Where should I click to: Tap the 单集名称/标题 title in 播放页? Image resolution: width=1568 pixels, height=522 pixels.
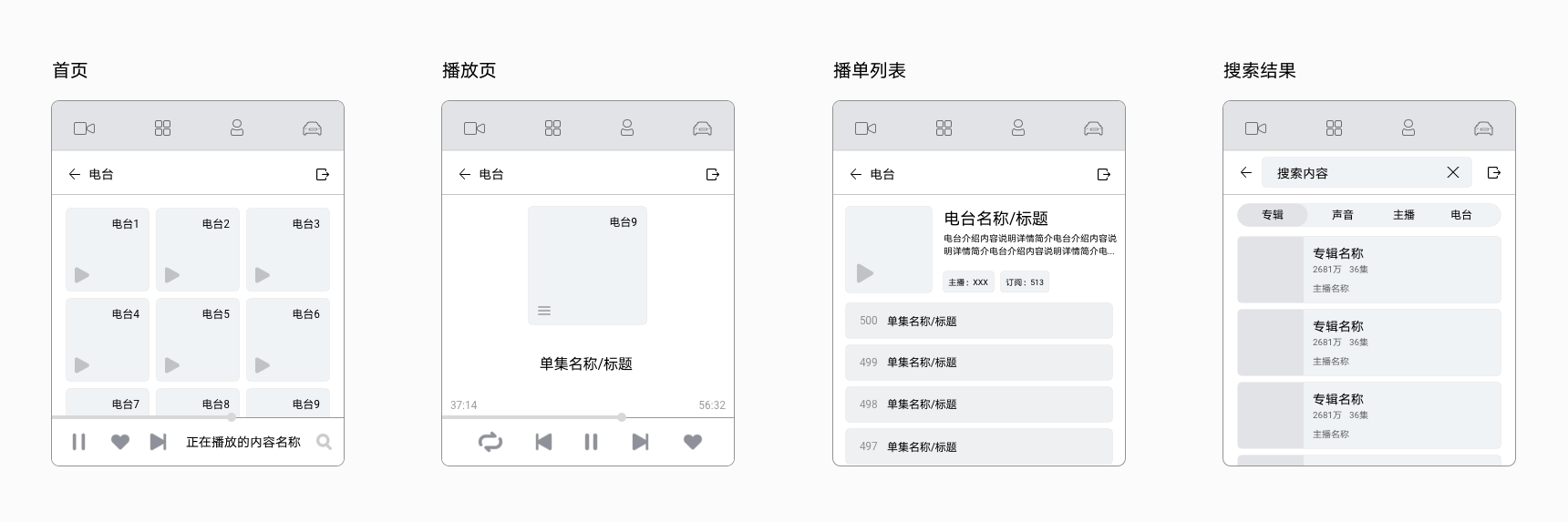tap(586, 363)
